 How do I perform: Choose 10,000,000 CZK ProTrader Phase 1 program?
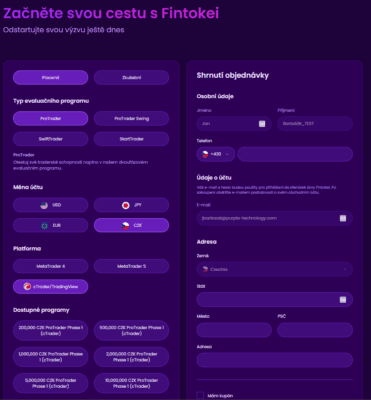tap(131, 383)
